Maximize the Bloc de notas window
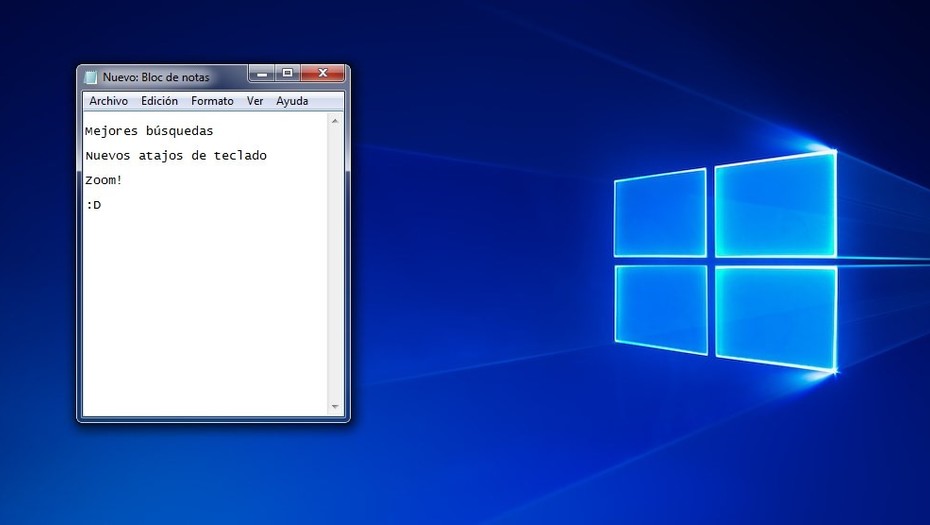930x525 pixels. (287, 73)
